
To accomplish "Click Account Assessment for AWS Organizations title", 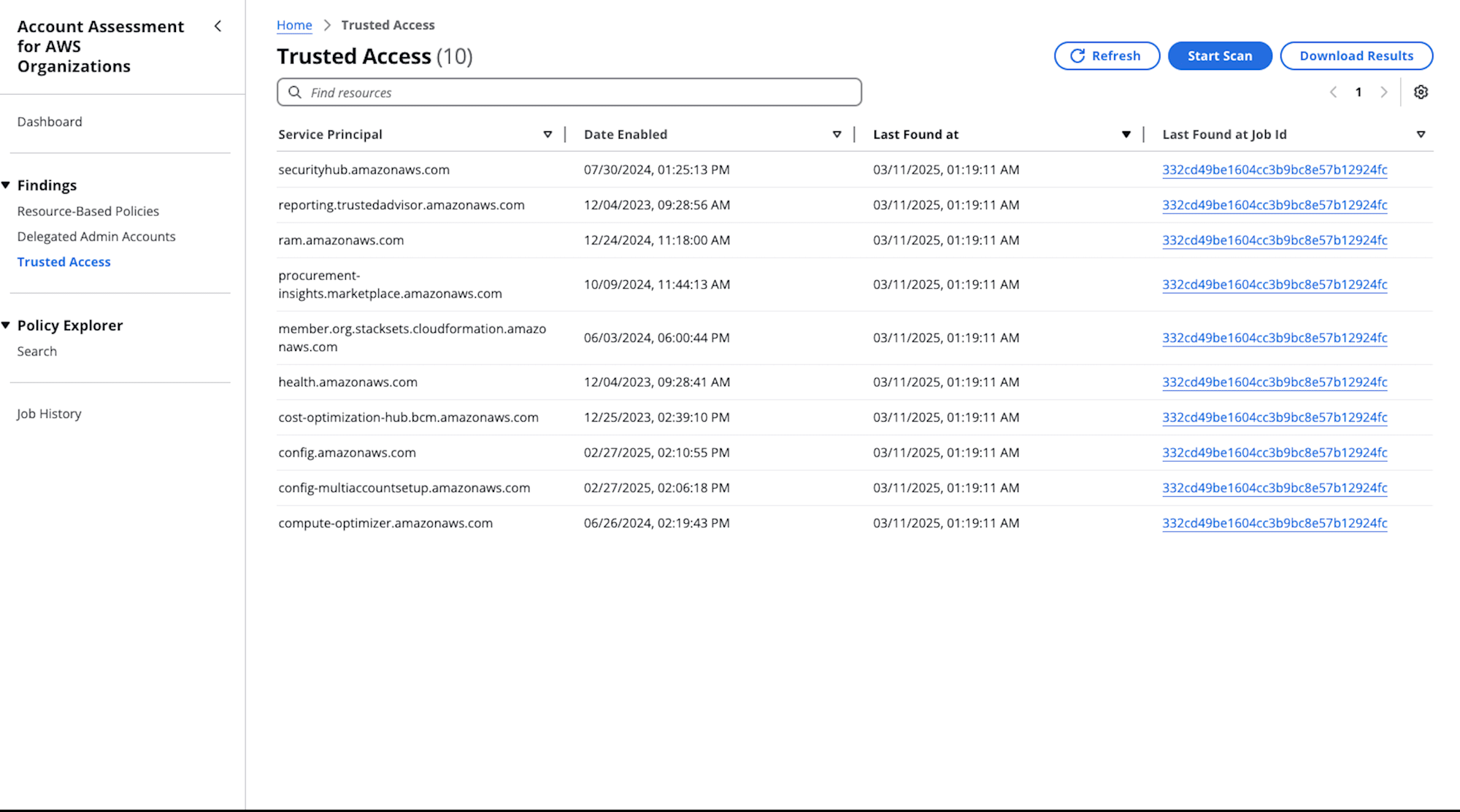I will [x=101, y=47].
